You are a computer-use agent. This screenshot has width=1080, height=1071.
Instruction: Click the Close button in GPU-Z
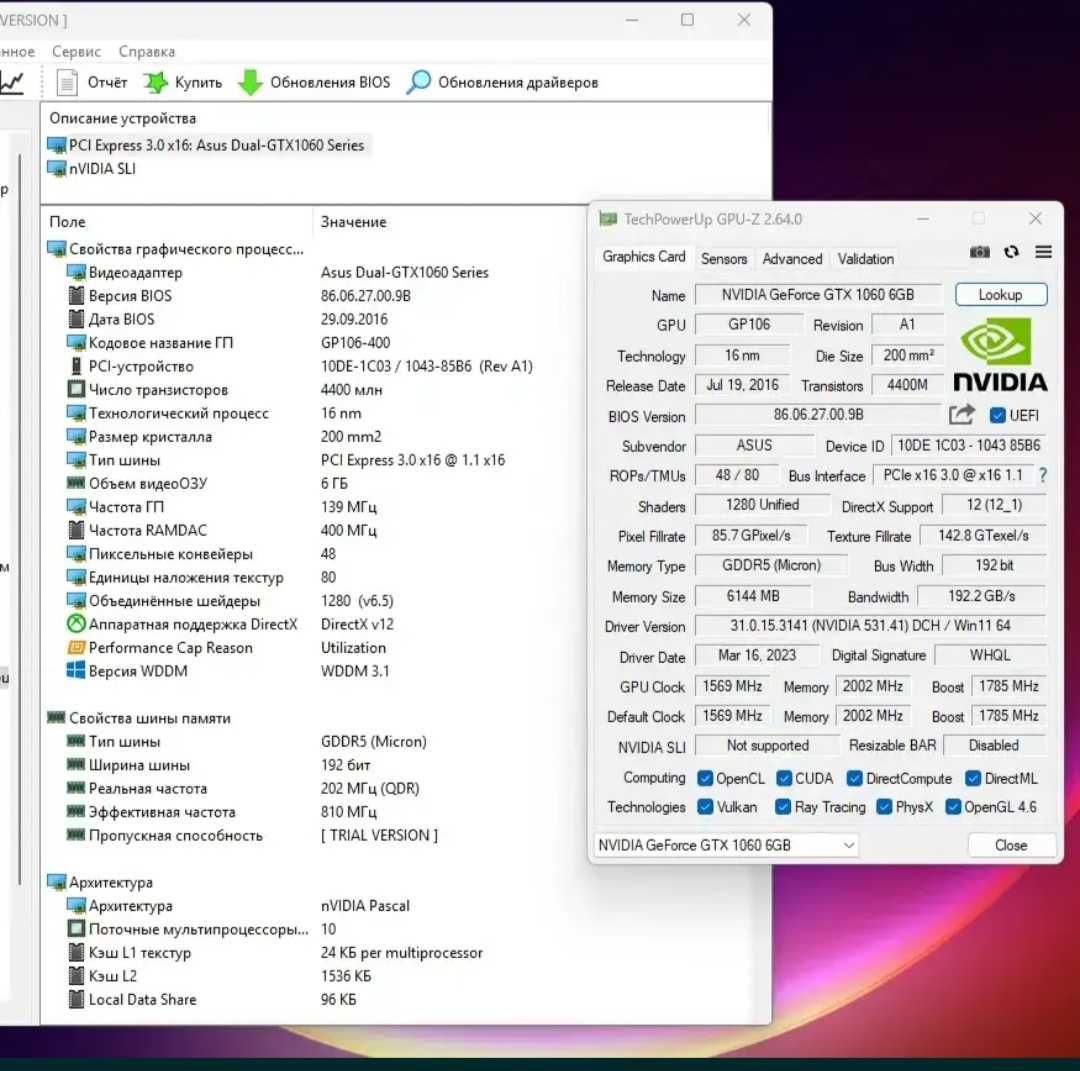[1011, 845]
